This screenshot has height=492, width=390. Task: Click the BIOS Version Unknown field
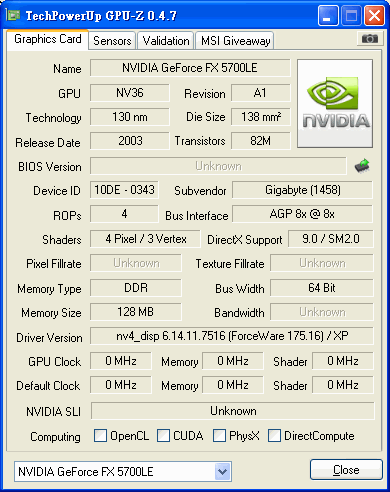tap(218, 166)
